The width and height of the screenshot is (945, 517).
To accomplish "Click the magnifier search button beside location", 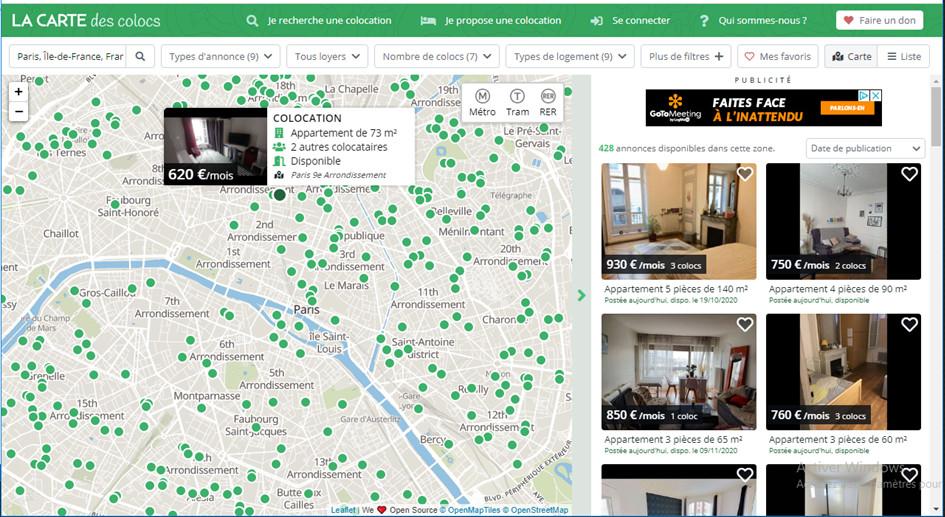I will tap(140, 56).
